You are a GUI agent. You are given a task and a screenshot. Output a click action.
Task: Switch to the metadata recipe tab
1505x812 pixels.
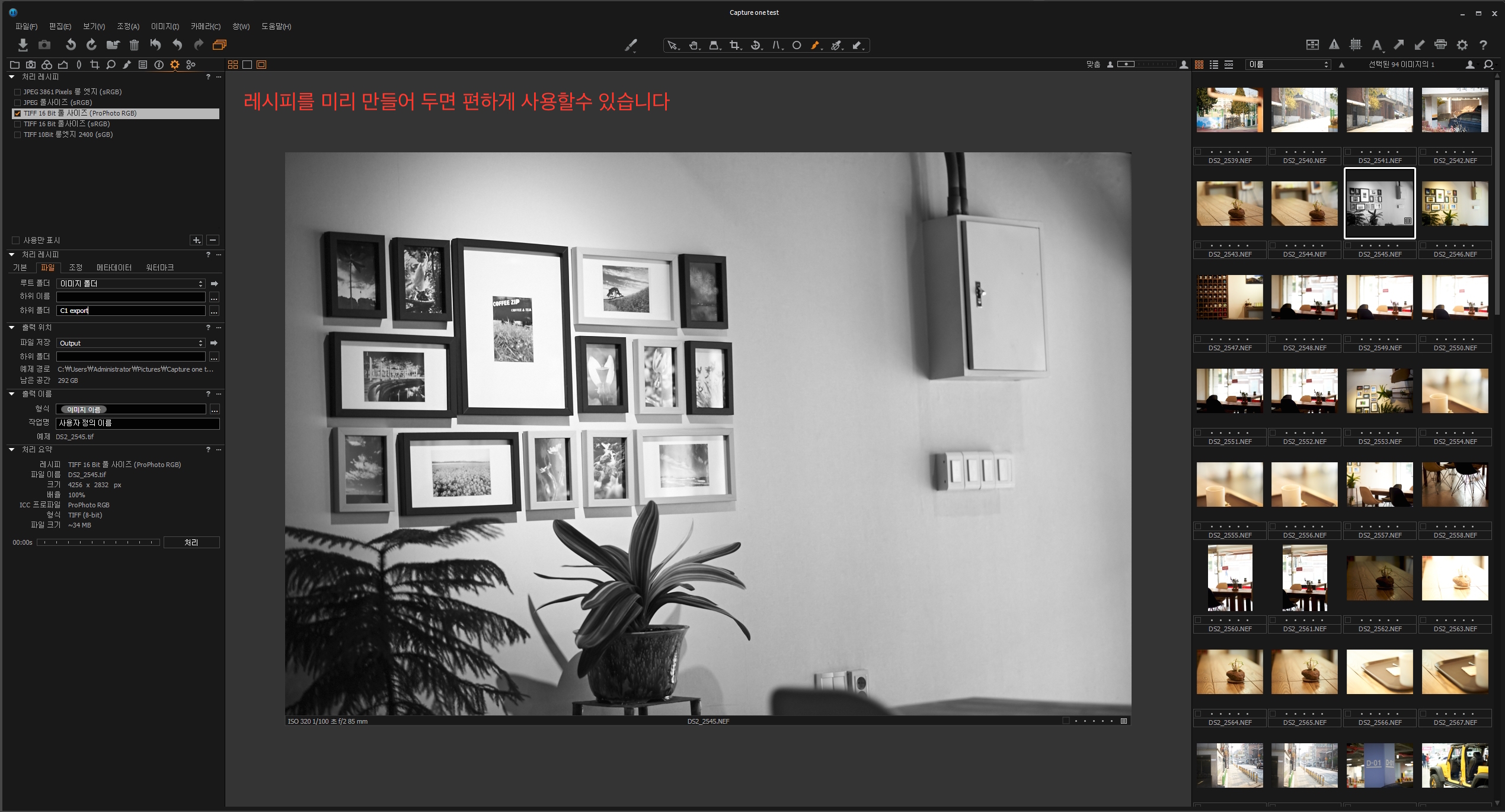pyautogui.click(x=114, y=268)
